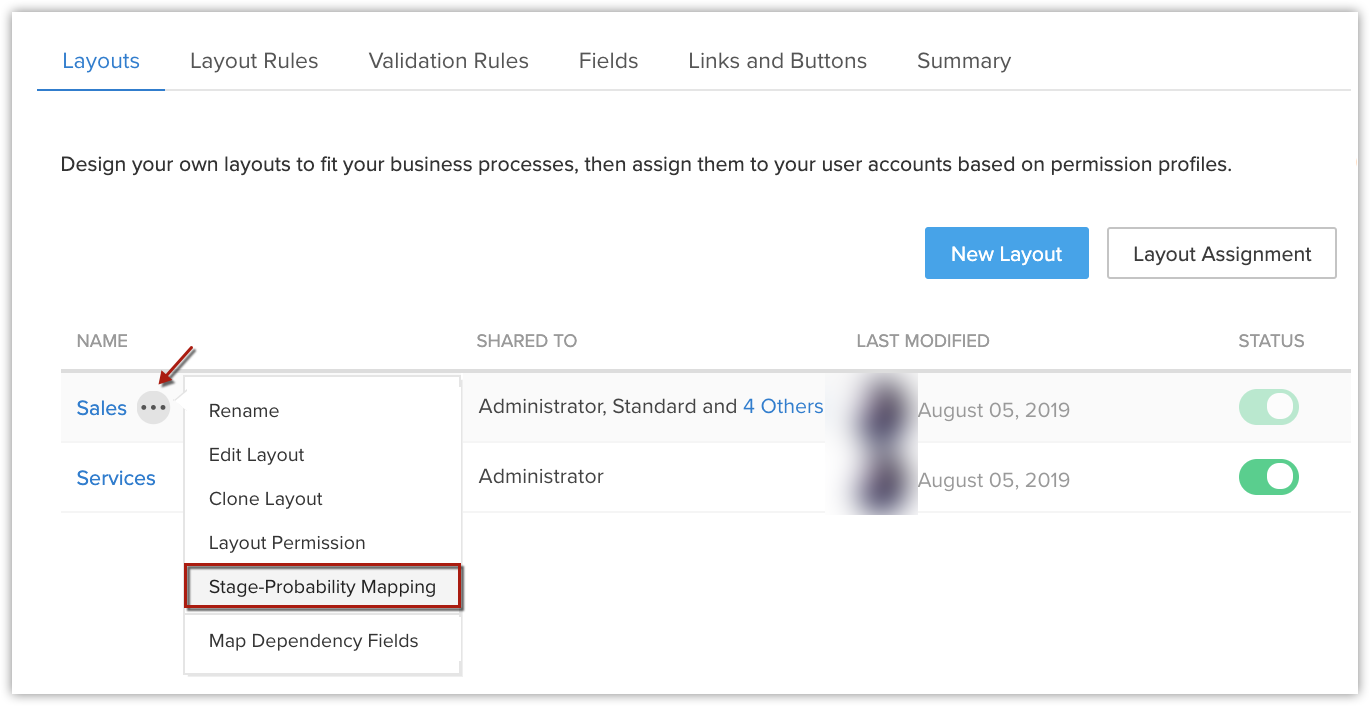1370x706 pixels.
Task: Open the Validation Rules tab
Action: [448, 61]
